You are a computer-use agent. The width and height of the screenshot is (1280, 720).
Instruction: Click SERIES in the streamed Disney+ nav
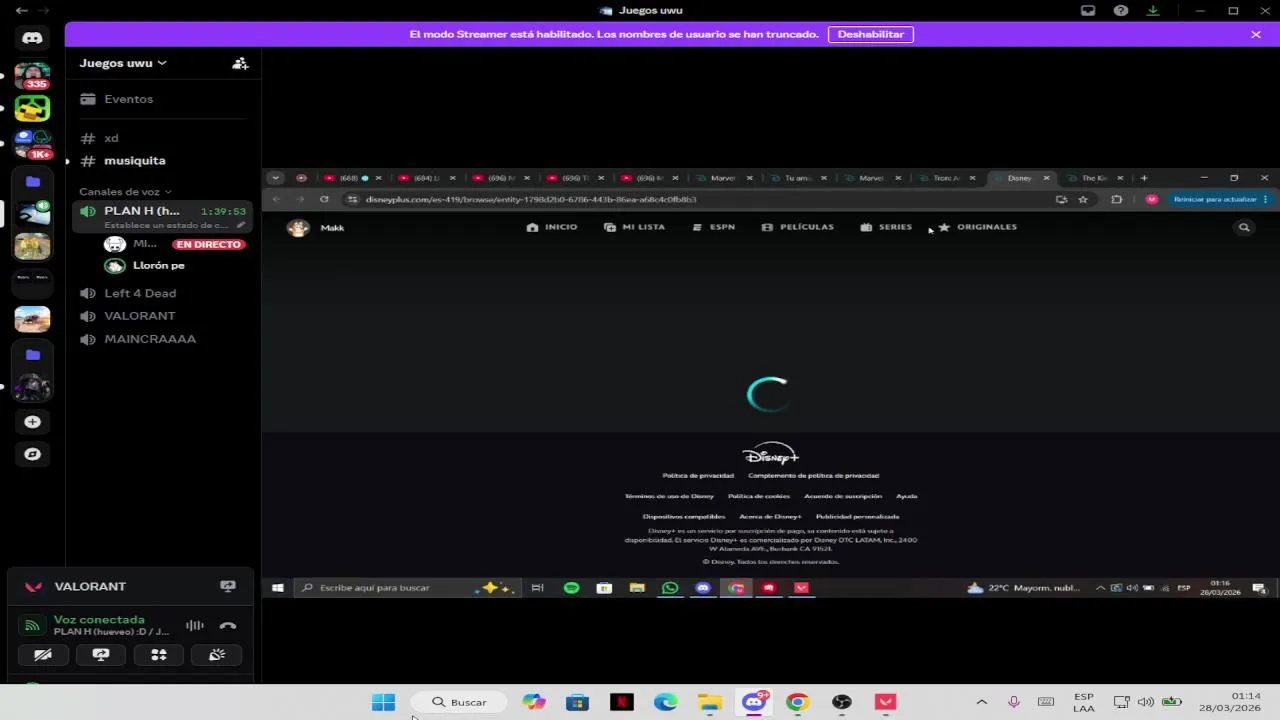(886, 227)
